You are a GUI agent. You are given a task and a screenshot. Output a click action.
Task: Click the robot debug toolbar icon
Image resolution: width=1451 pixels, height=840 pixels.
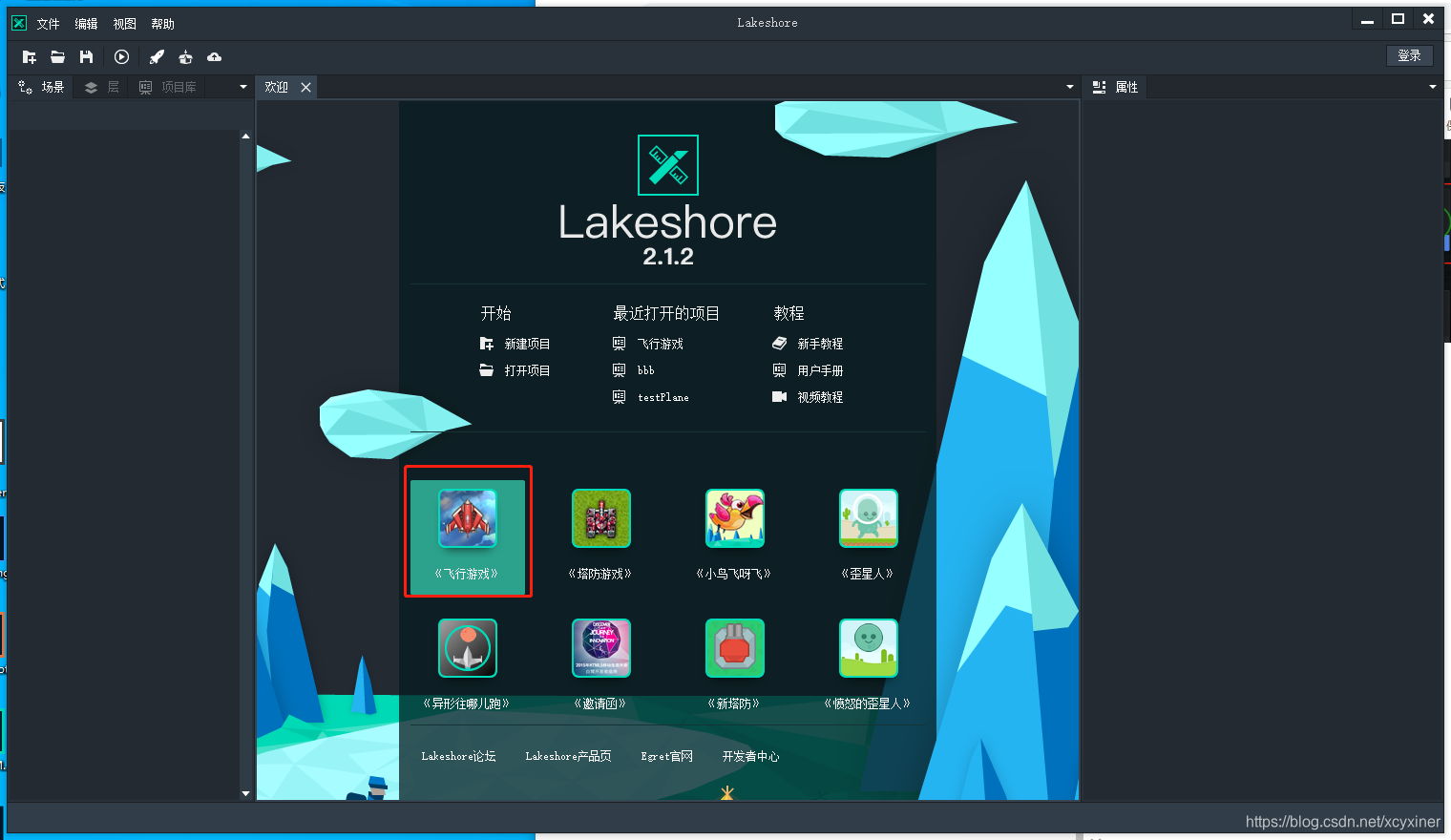185,57
